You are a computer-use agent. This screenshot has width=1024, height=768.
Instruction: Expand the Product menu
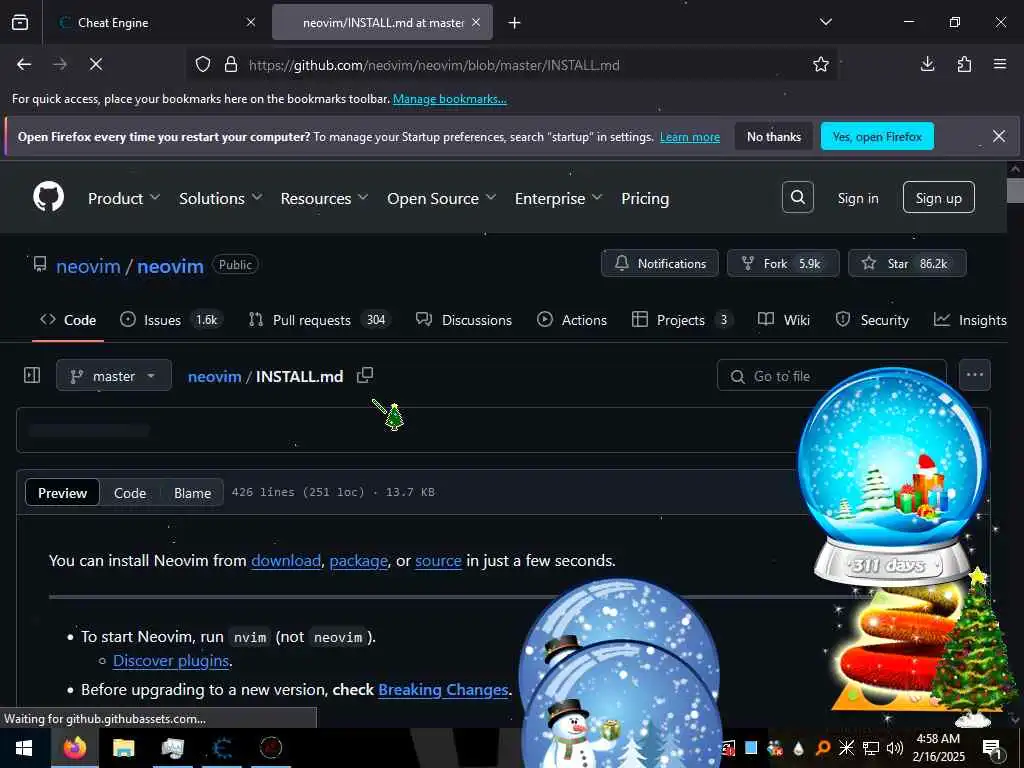[123, 199]
